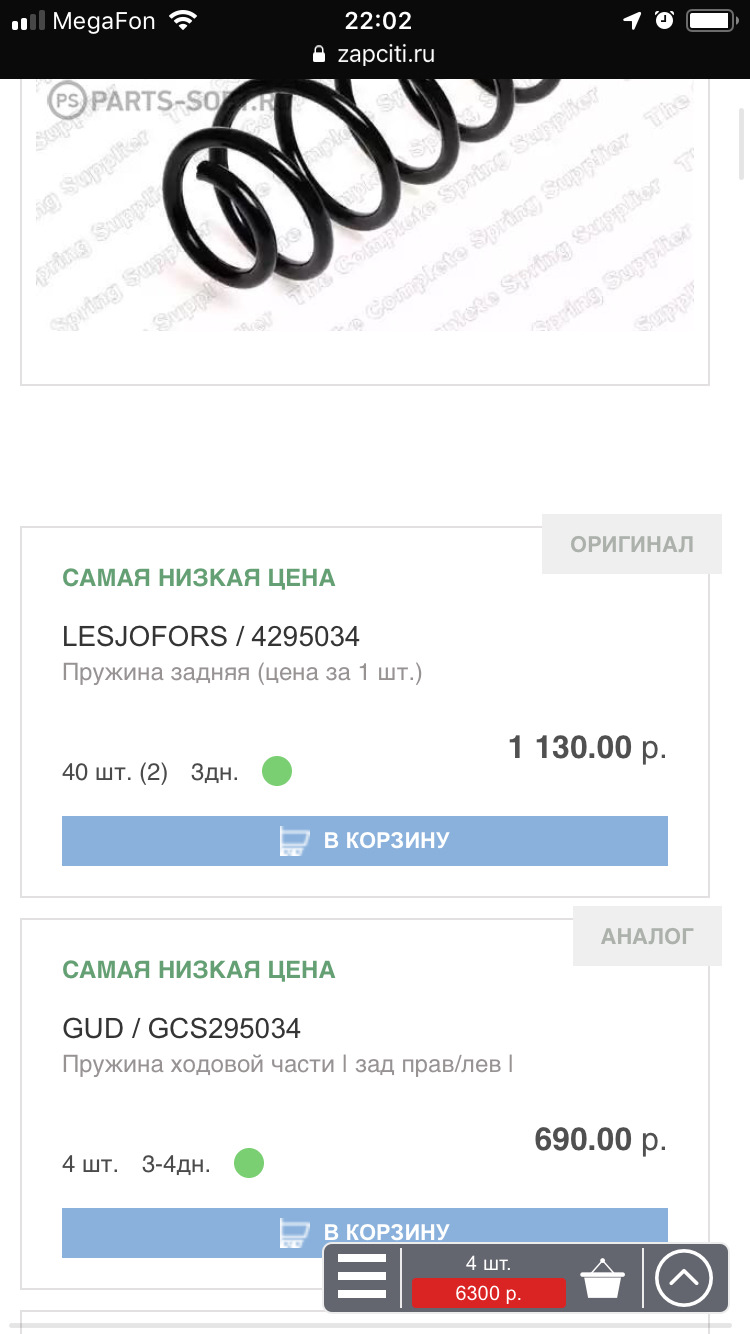
Task: Open the hamburger menu in the floating bar
Action: pos(362,1277)
